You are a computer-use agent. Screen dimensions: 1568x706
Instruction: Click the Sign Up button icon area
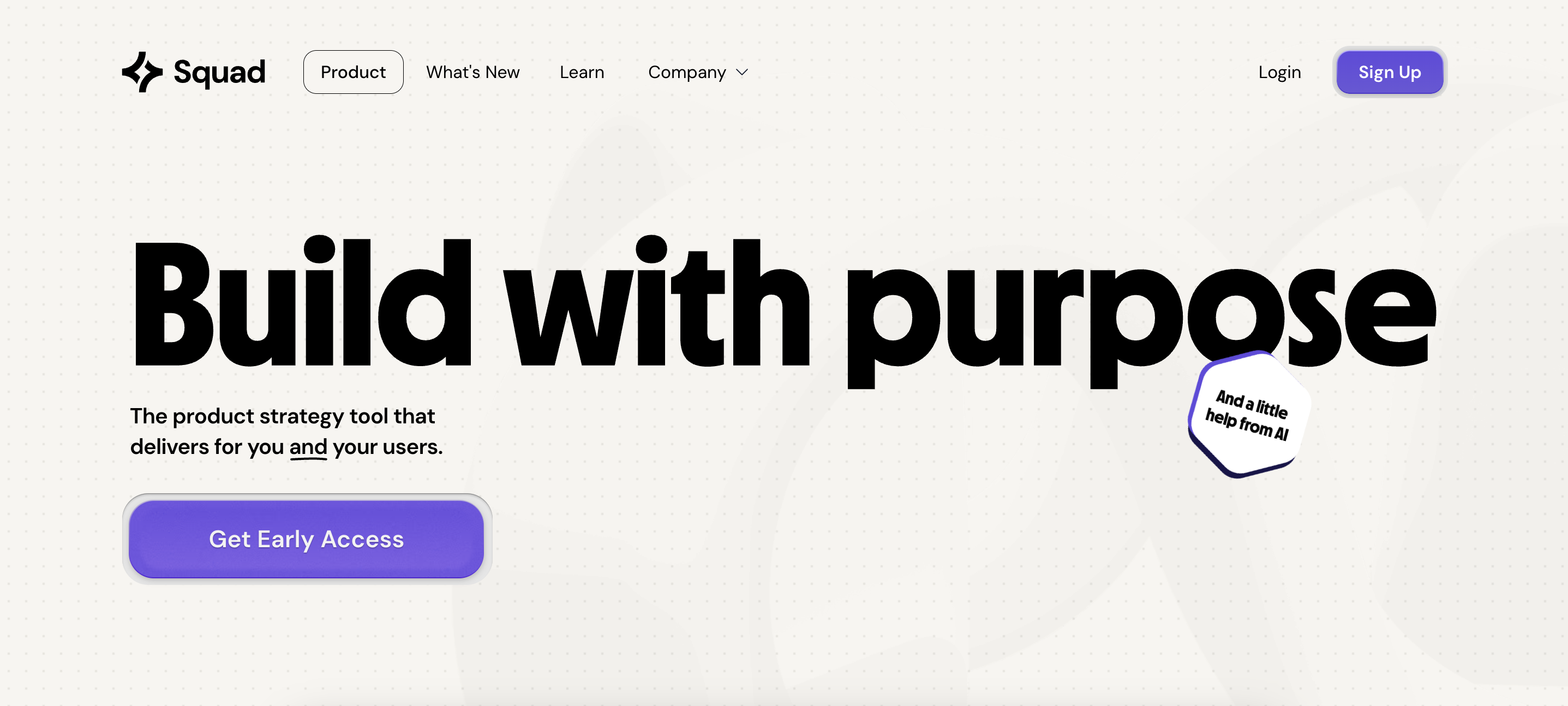pyautogui.click(x=1390, y=71)
